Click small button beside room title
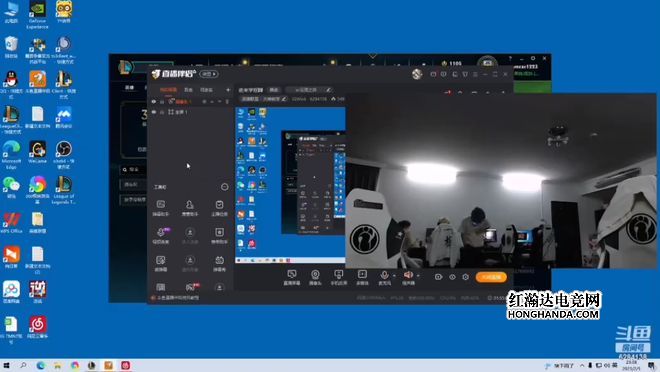Viewport: 660px width, 372px height. point(274,90)
